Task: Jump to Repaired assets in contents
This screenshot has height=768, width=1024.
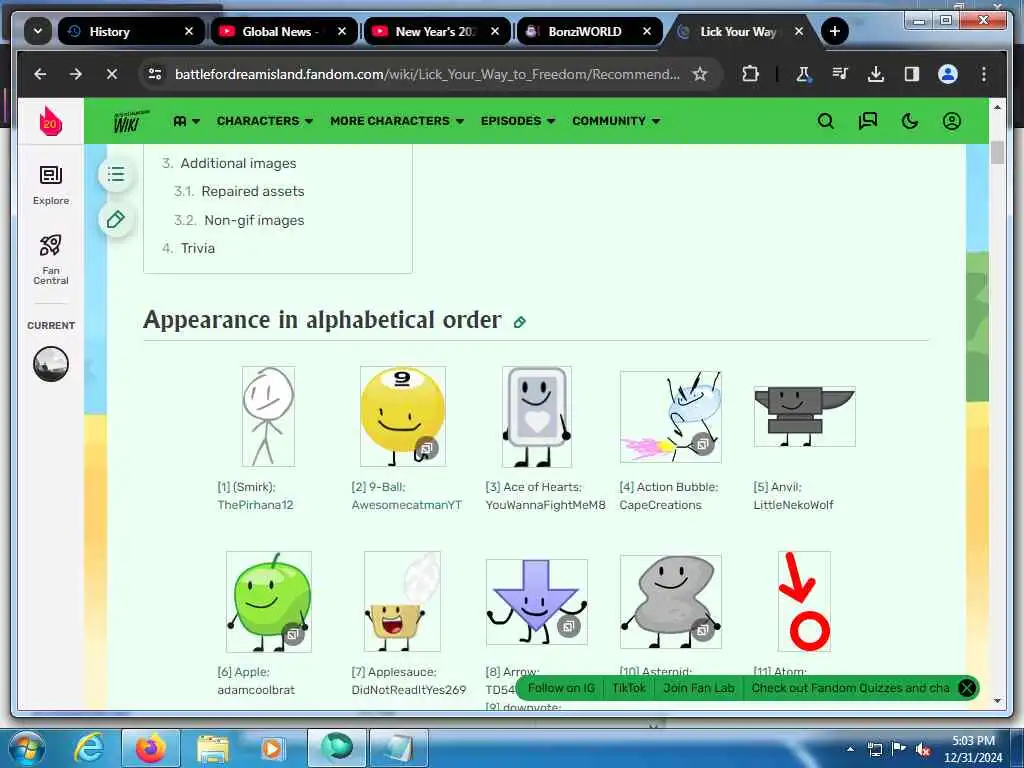Action: tap(253, 191)
